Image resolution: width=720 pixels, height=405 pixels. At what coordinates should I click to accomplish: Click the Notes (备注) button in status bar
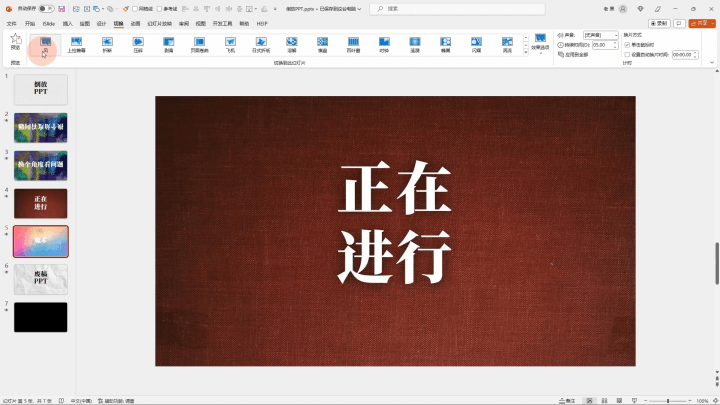(567, 401)
